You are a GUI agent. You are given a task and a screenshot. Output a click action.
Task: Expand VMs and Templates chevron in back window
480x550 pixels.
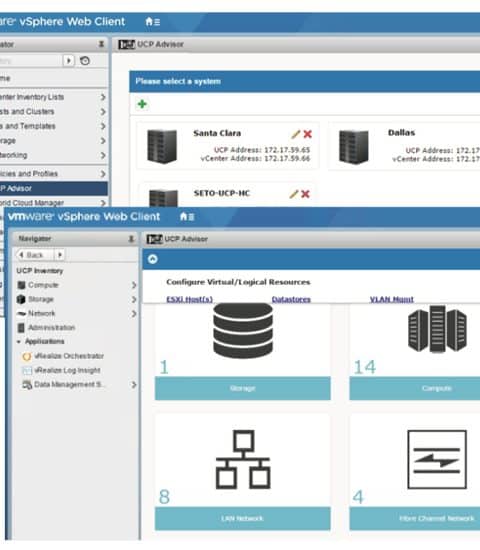[x=103, y=126]
